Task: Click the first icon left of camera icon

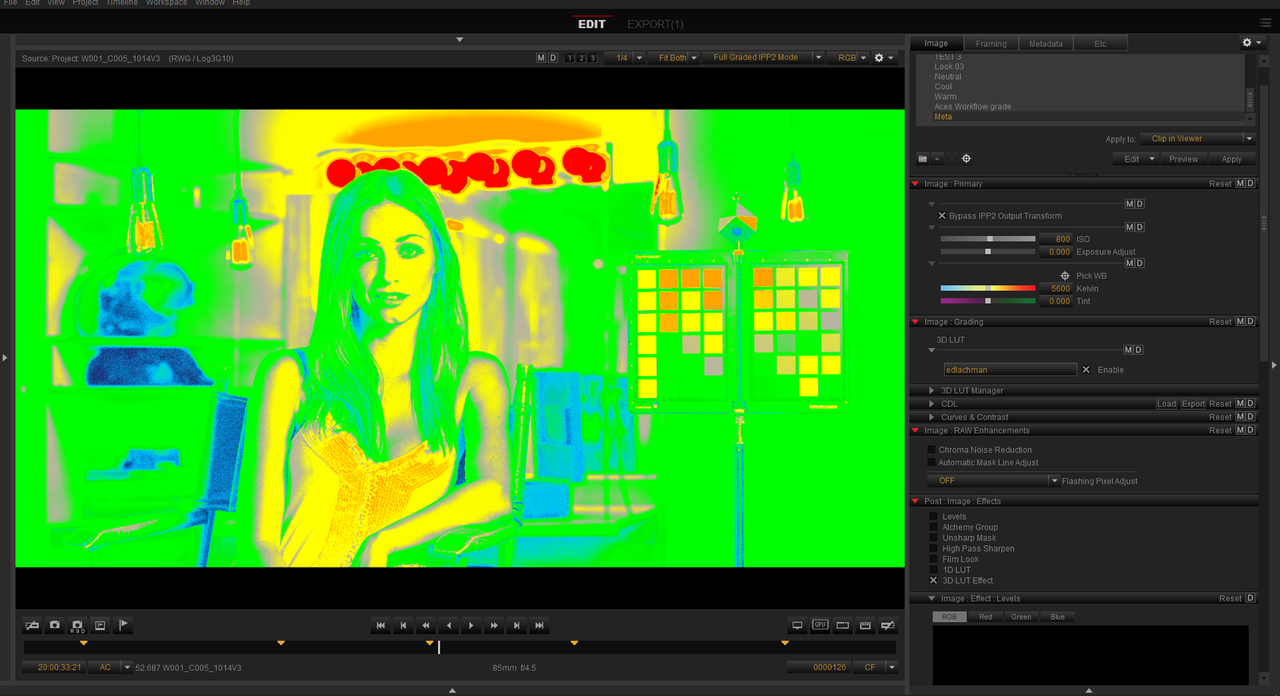Action: (x=32, y=626)
